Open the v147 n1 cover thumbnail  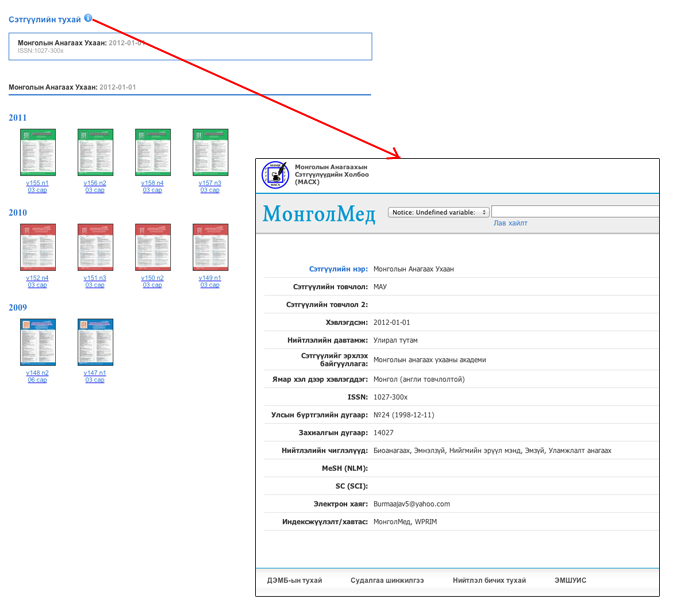coord(95,342)
